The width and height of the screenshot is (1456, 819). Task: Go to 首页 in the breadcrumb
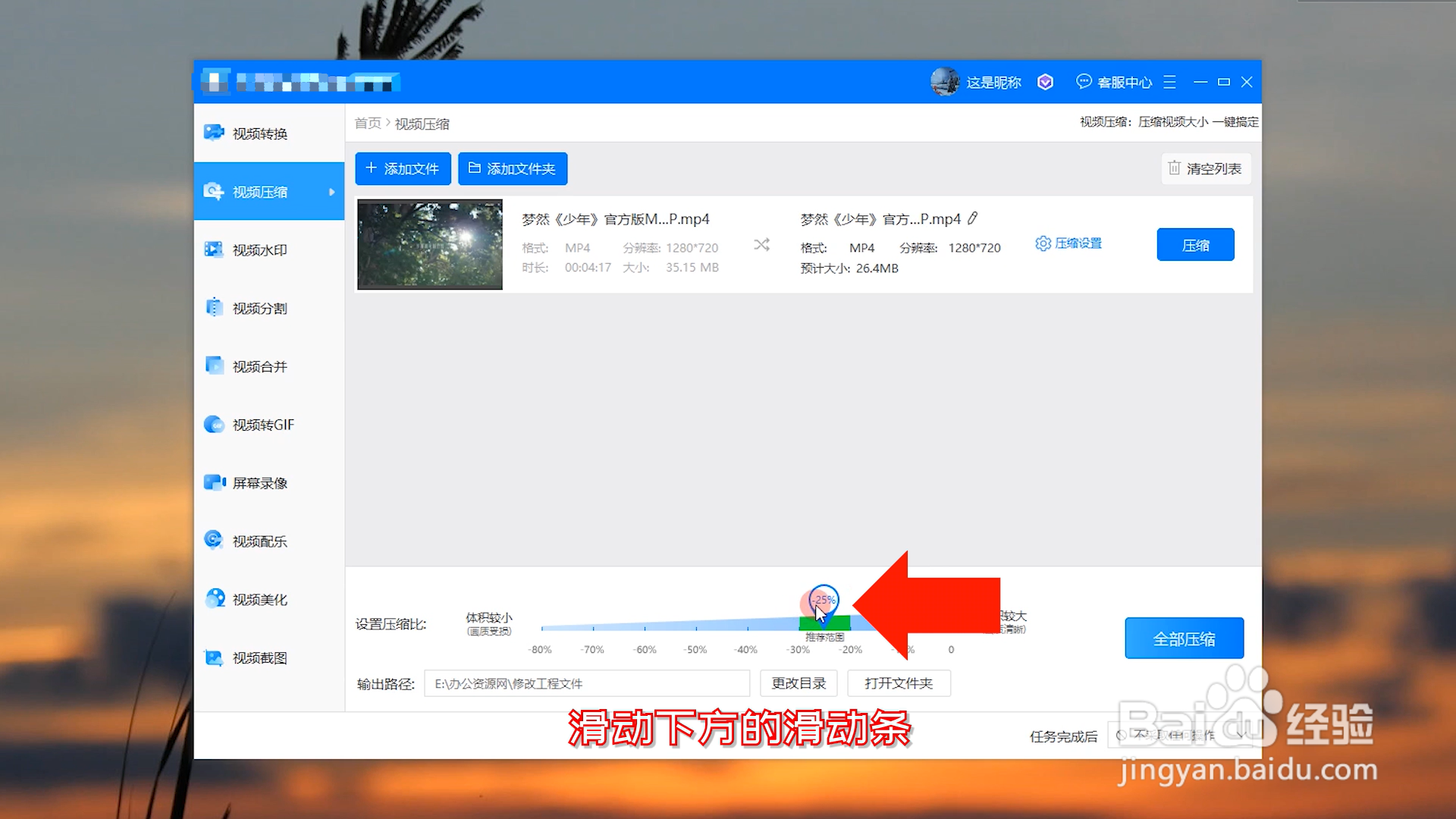368,123
